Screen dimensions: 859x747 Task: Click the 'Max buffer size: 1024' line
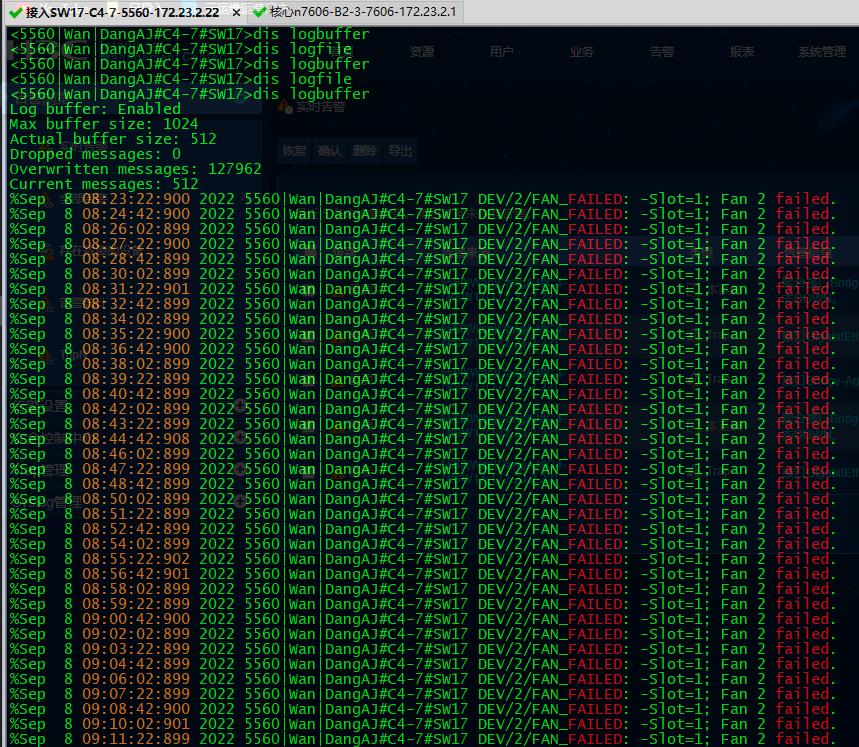(104, 124)
